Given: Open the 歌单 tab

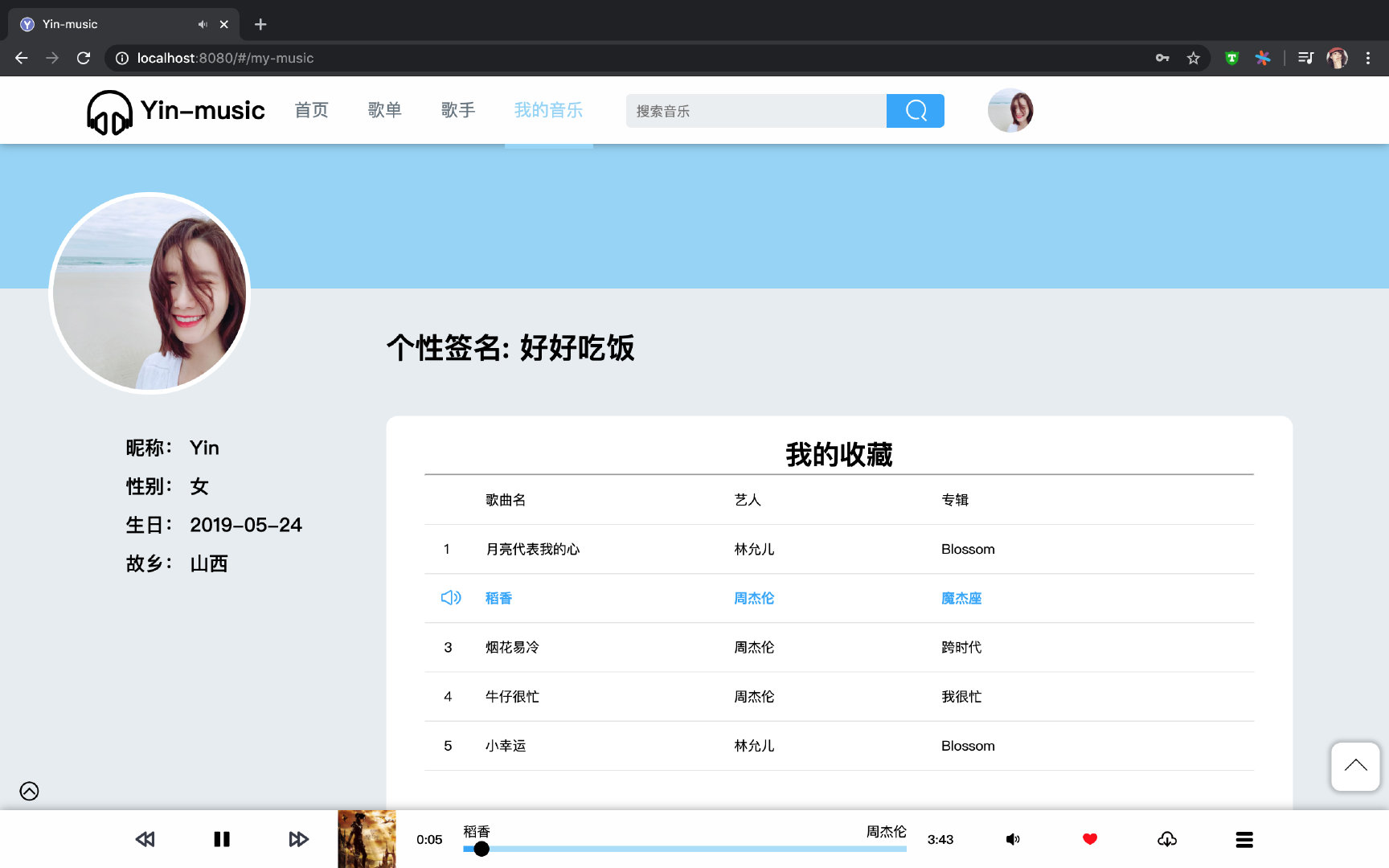Looking at the screenshot, I should (x=385, y=110).
